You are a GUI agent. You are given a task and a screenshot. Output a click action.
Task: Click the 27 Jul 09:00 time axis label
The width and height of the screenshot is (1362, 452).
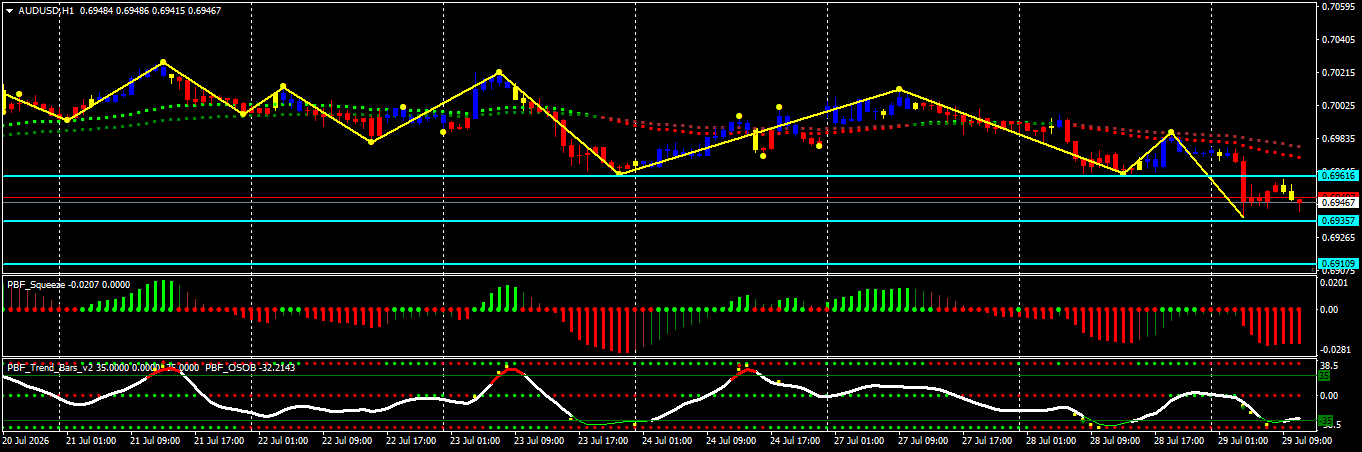point(924,440)
